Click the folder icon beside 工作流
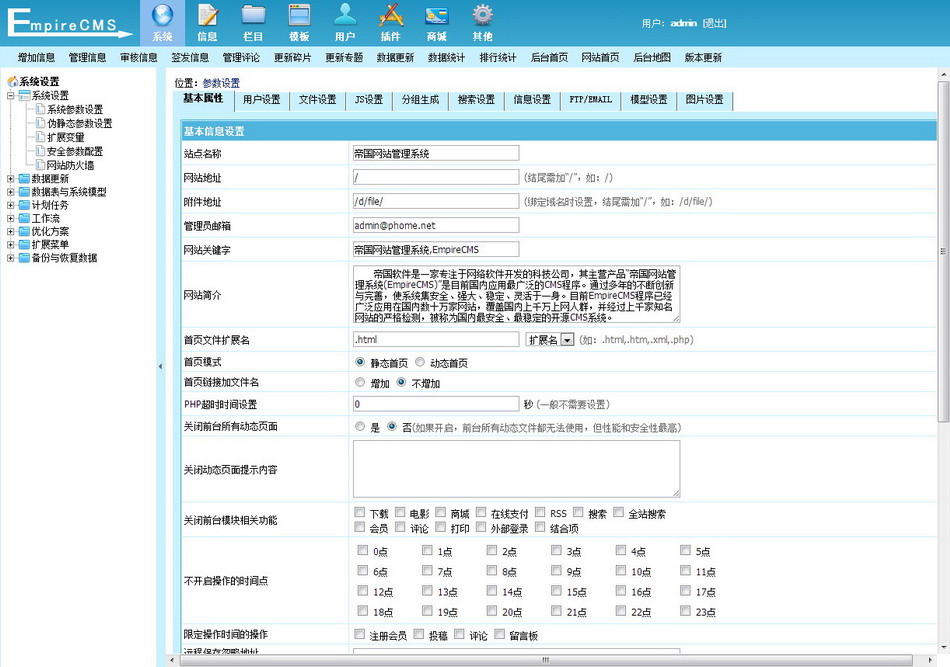This screenshot has width=950, height=667. (x=24, y=218)
